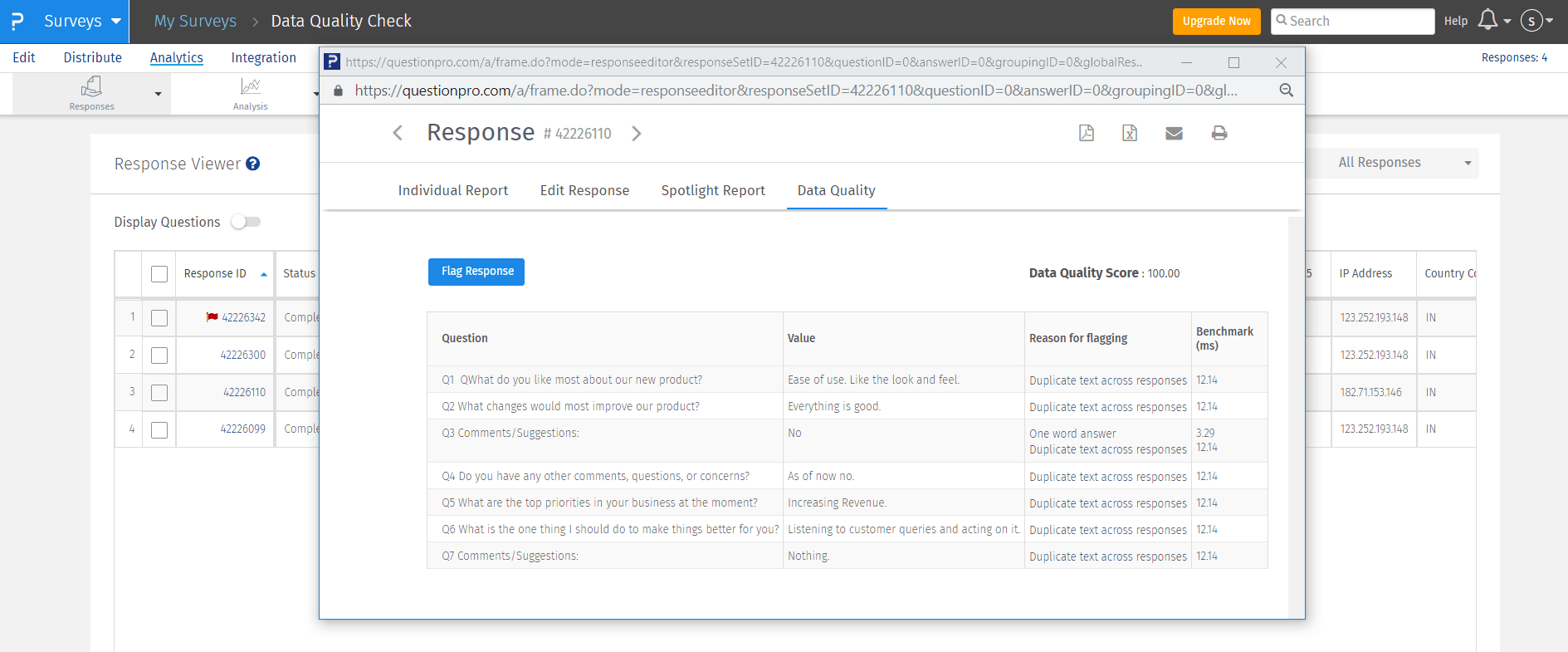The height and width of the screenshot is (652, 1568).
Task: Check the box for response 42226342
Action: coord(159,318)
